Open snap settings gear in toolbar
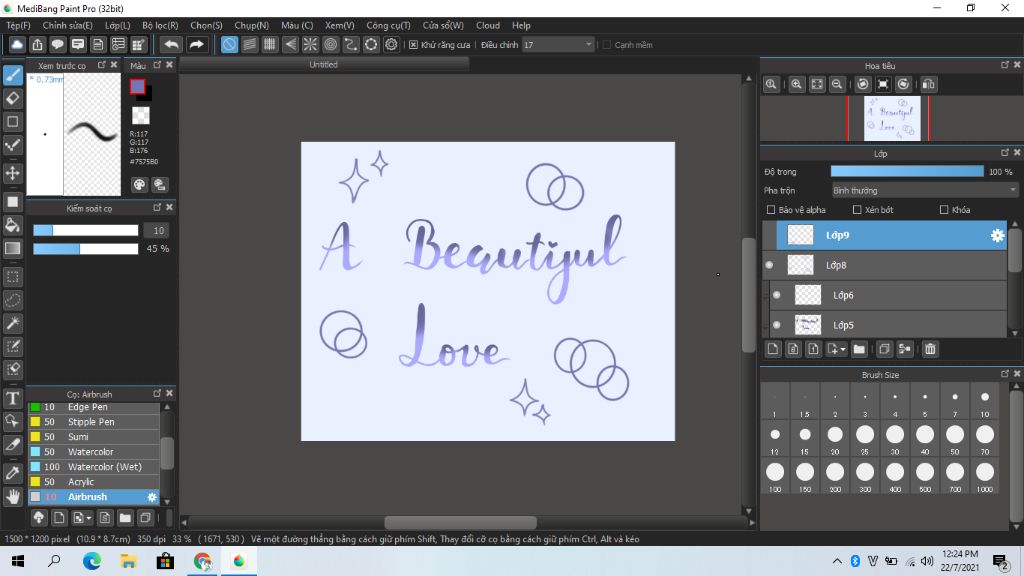Screen dimensions: 1024x576 [x=391, y=44]
